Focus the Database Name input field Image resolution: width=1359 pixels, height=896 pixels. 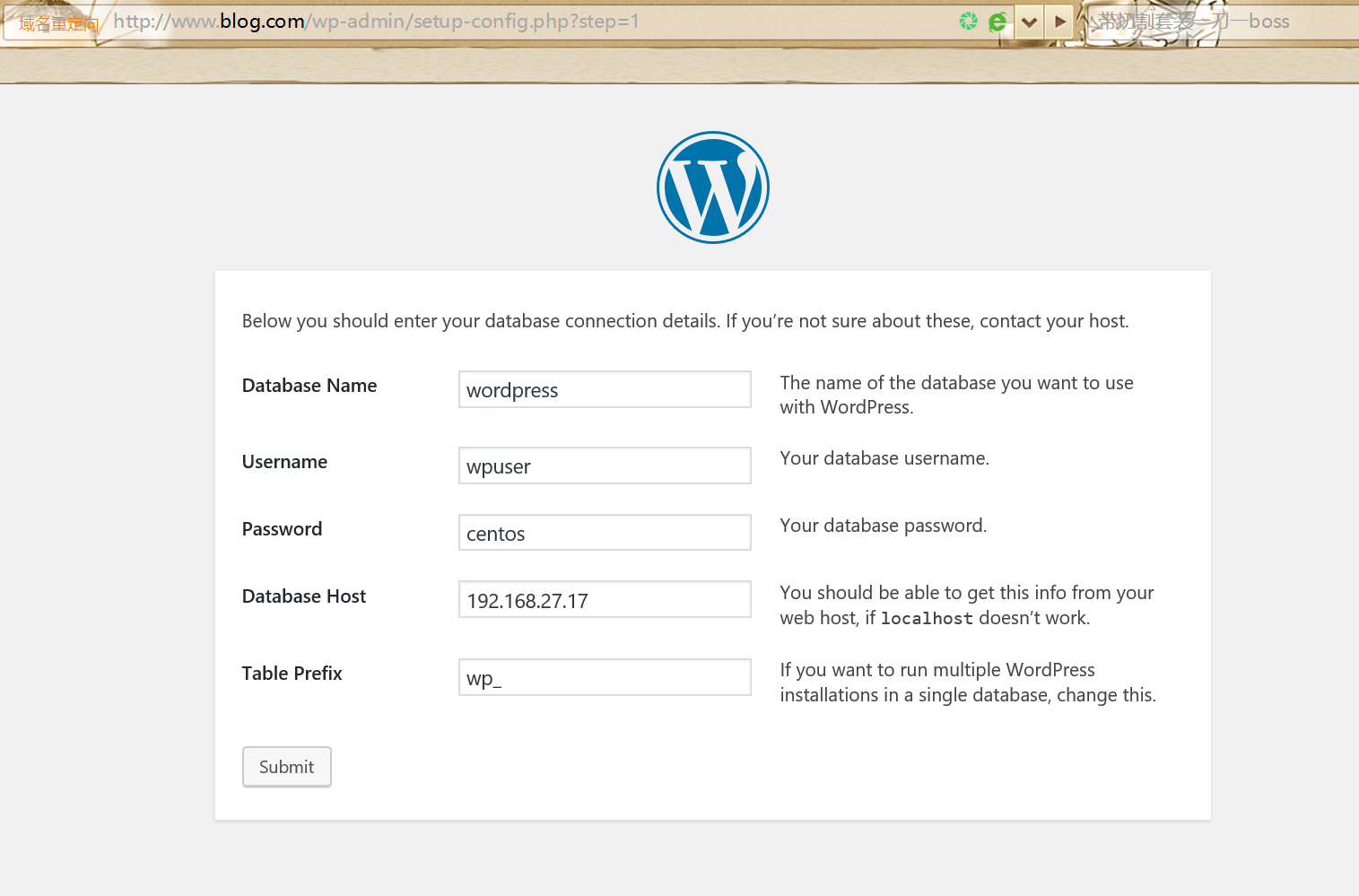point(605,389)
